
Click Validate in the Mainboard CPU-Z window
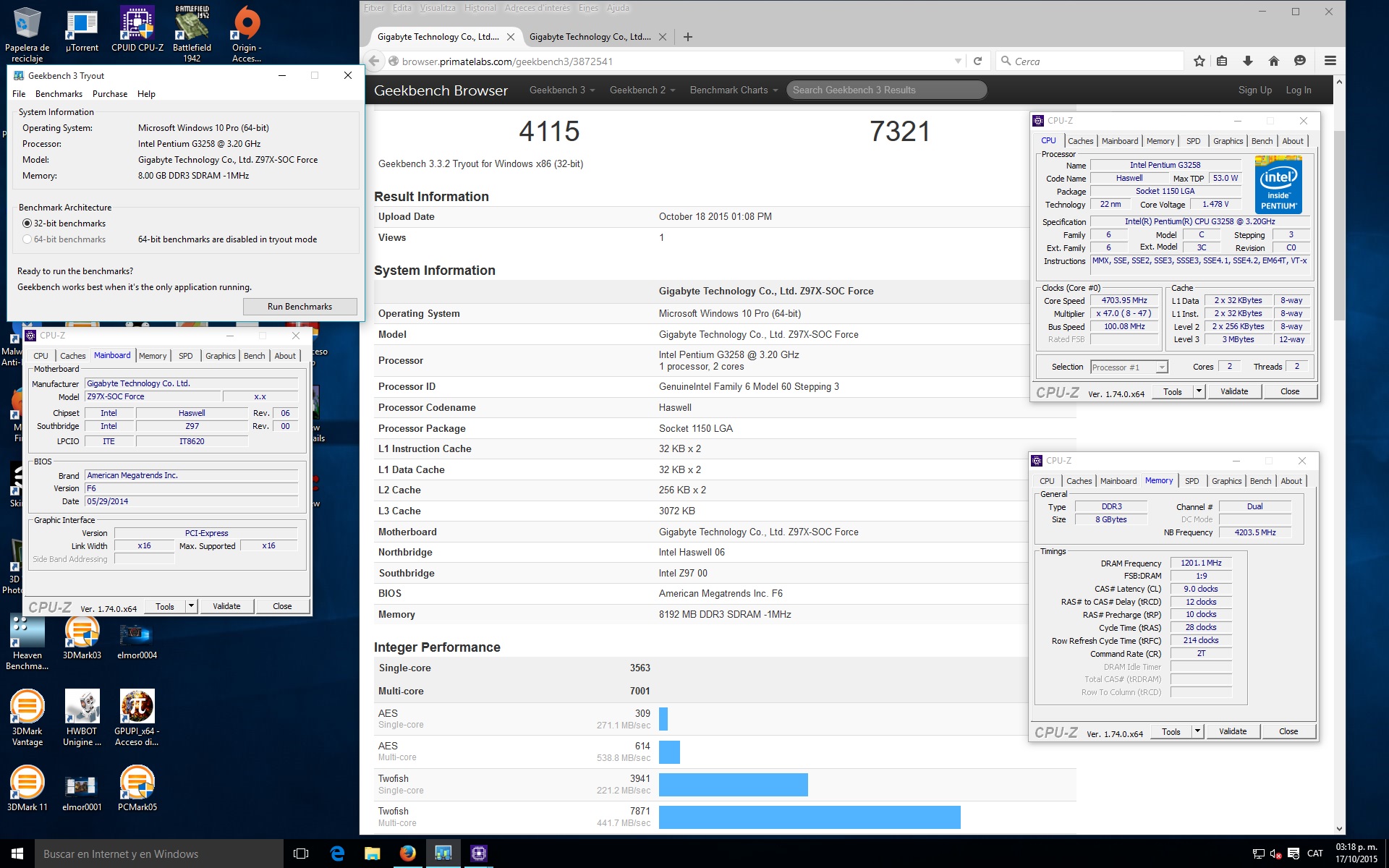[226, 606]
